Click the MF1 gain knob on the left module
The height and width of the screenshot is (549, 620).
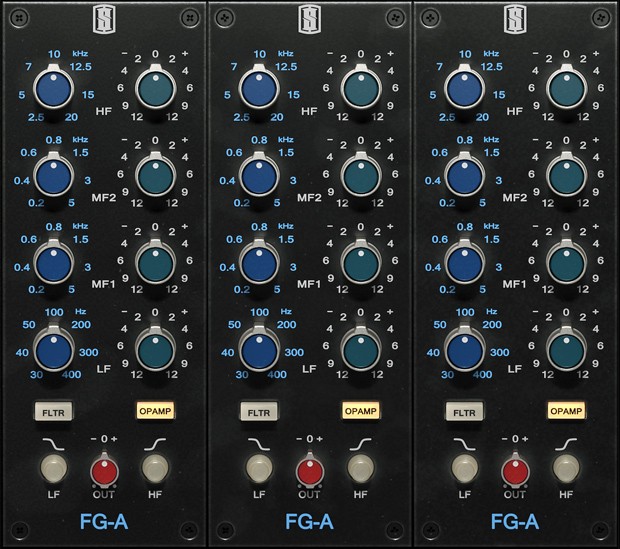pyautogui.click(x=155, y=262)
